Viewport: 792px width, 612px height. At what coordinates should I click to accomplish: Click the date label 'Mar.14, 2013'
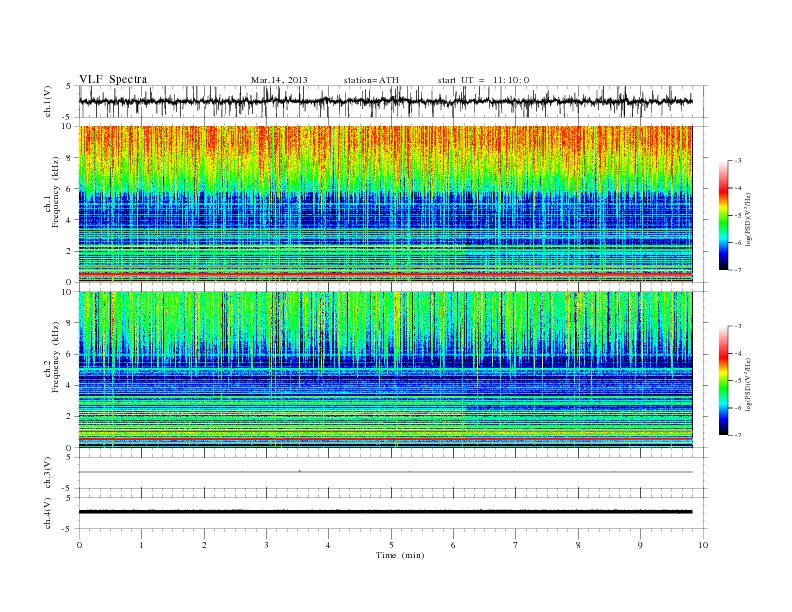click(x=279, y=80)
